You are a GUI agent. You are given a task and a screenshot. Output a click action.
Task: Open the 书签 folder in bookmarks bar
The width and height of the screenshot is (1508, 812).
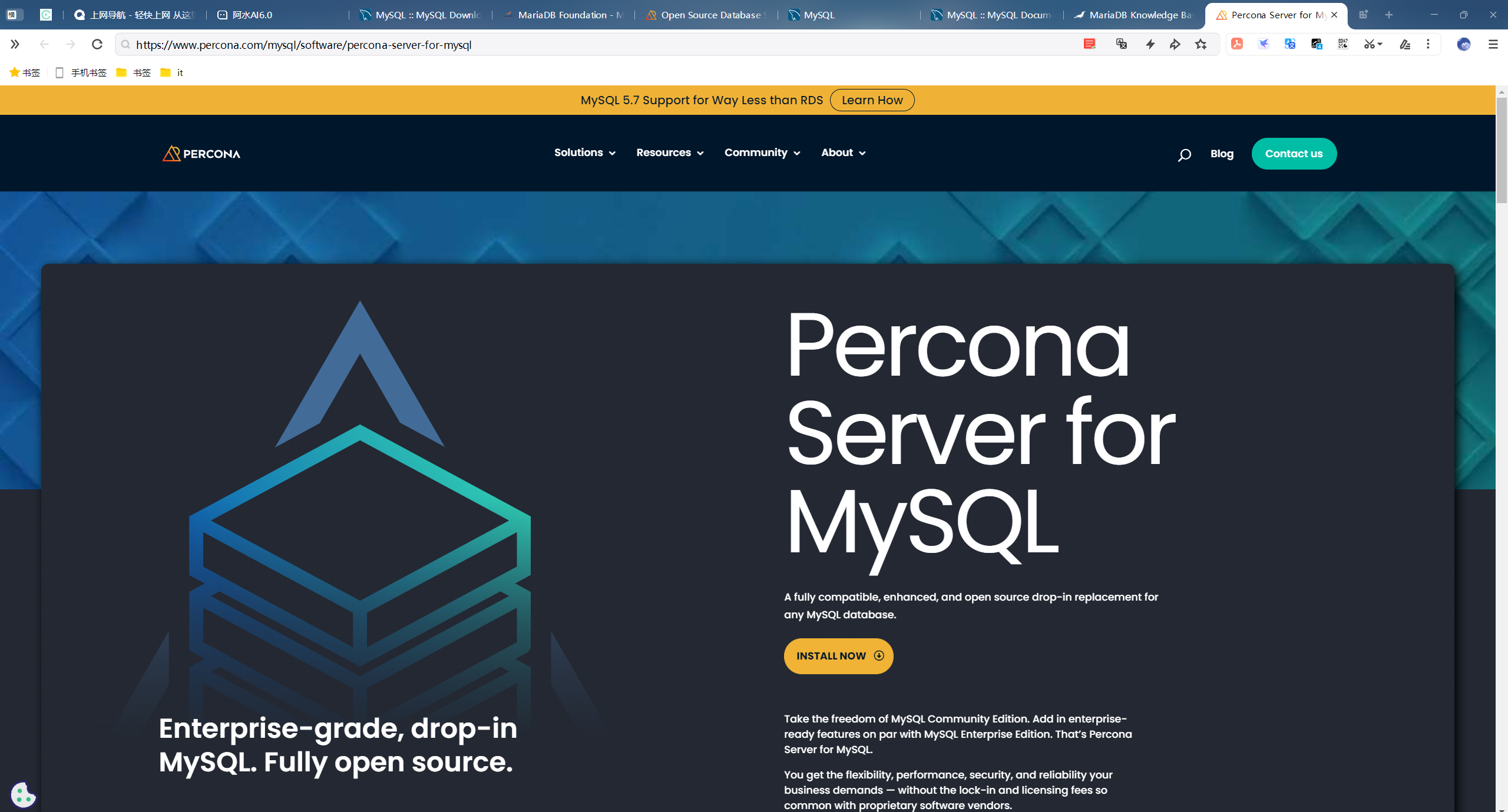[x=134, y=72]
